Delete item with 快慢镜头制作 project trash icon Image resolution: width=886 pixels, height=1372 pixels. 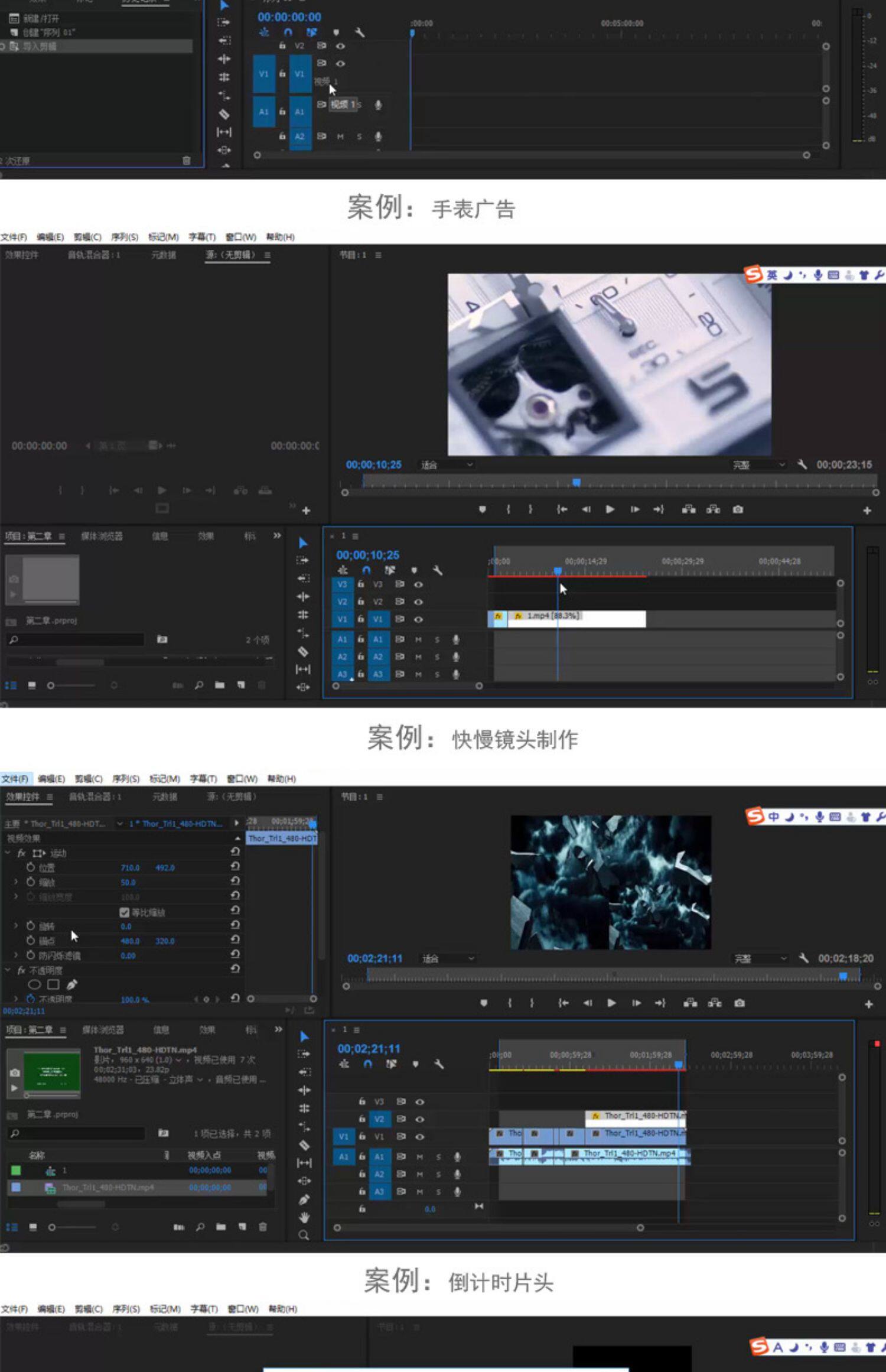click(x=263, y=1227)
